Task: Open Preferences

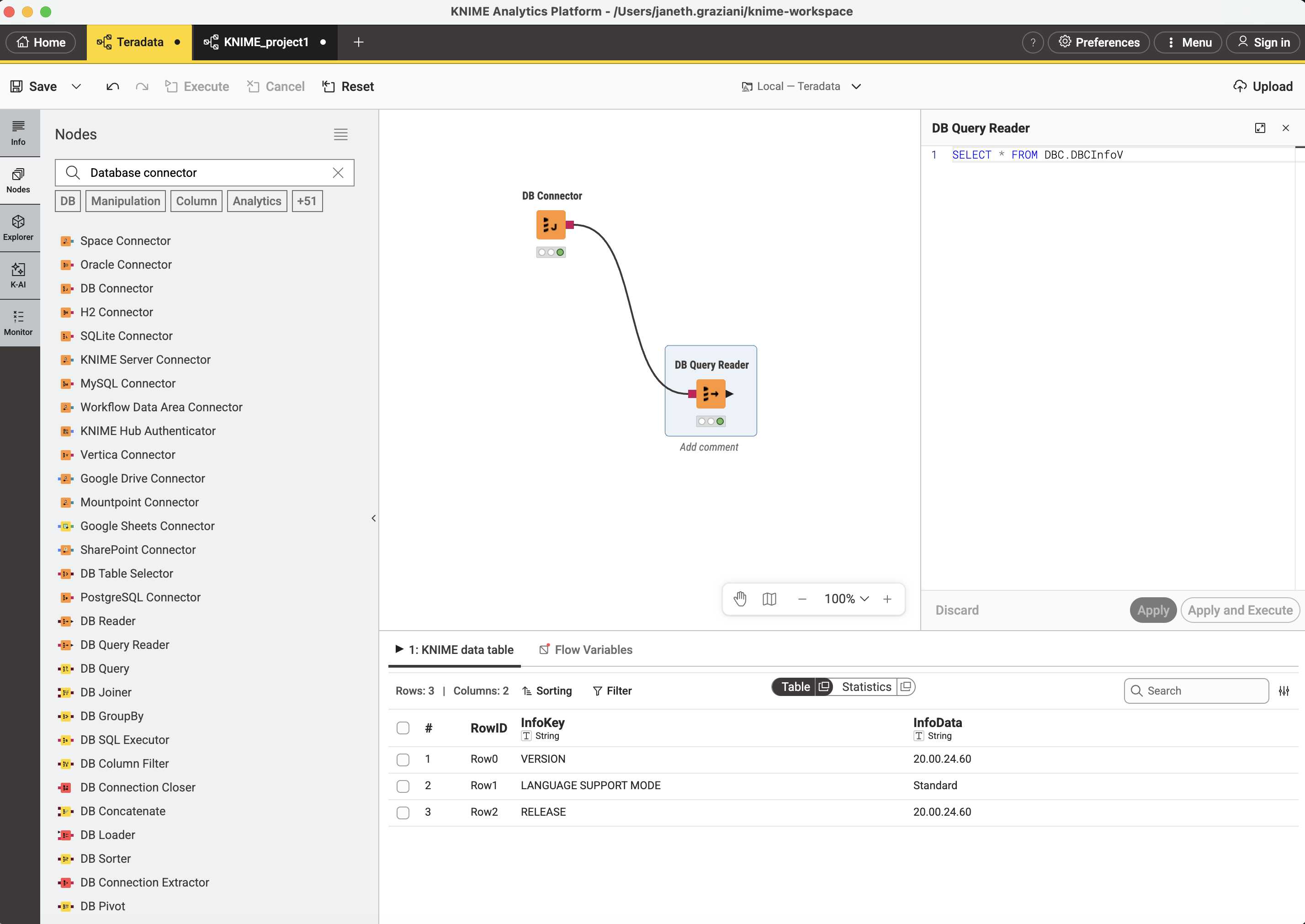Action: pyautogui.click(x=1098, y=42)
